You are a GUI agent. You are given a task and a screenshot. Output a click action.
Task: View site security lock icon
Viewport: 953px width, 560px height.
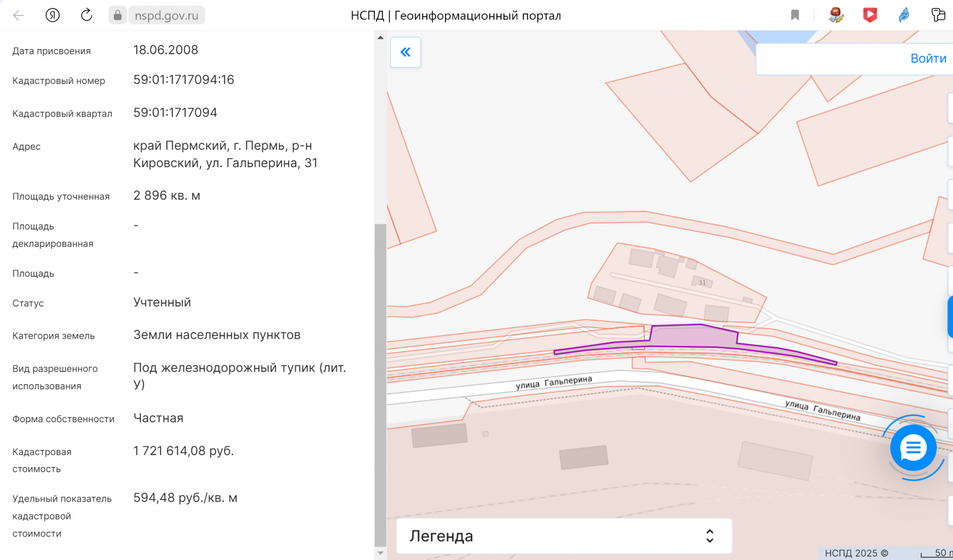[118, 15]
